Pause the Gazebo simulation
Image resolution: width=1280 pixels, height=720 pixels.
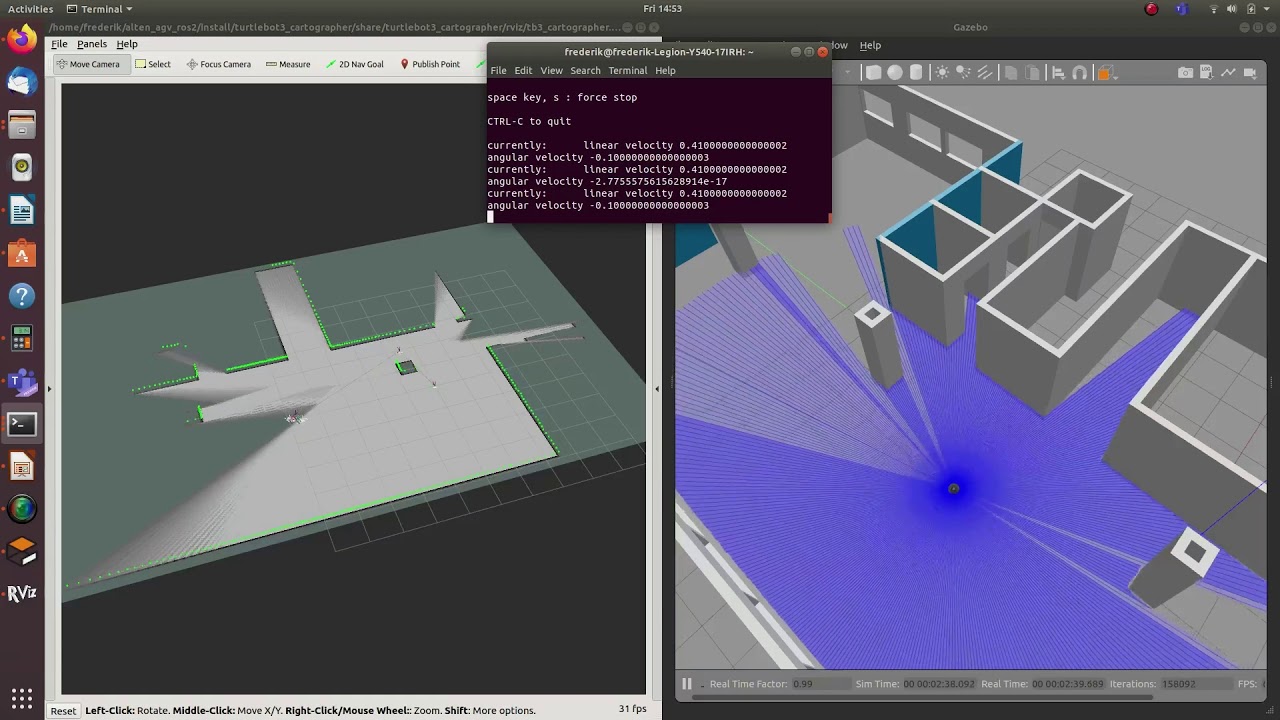click(x=687, y=684)
